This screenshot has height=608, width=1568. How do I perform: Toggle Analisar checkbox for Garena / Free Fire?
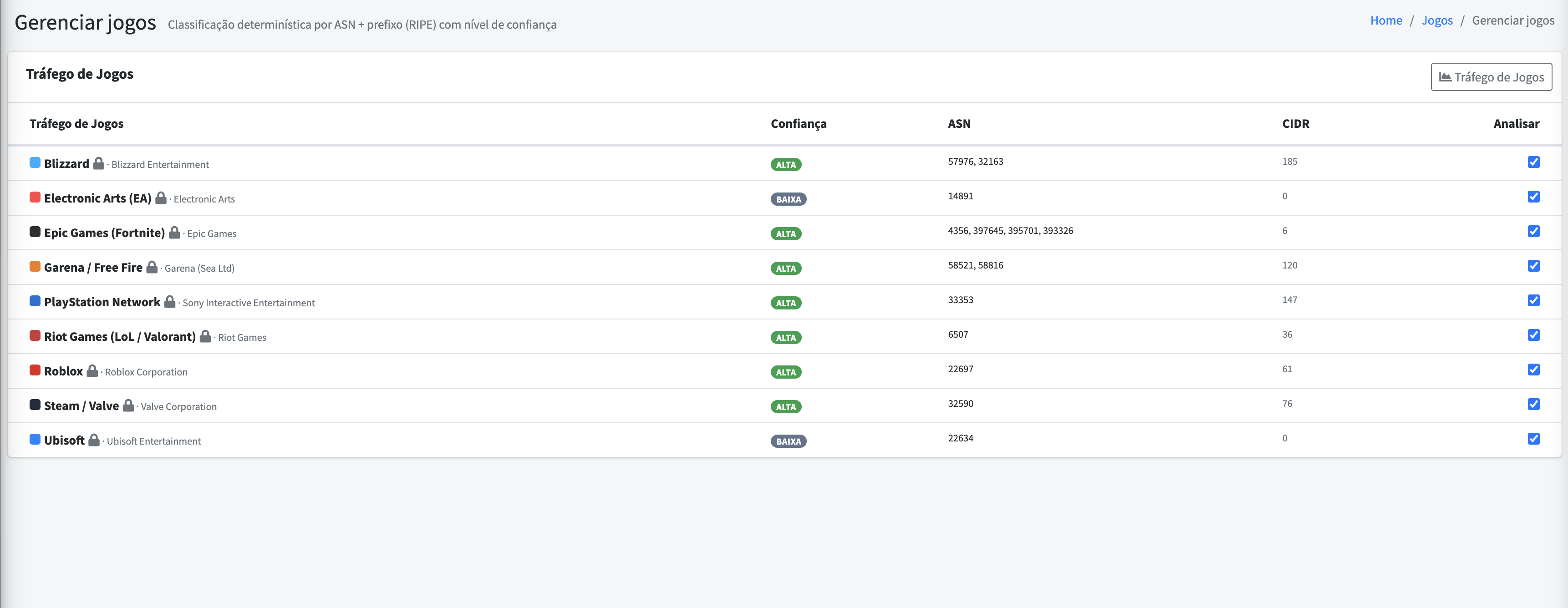coord(1533,266)
